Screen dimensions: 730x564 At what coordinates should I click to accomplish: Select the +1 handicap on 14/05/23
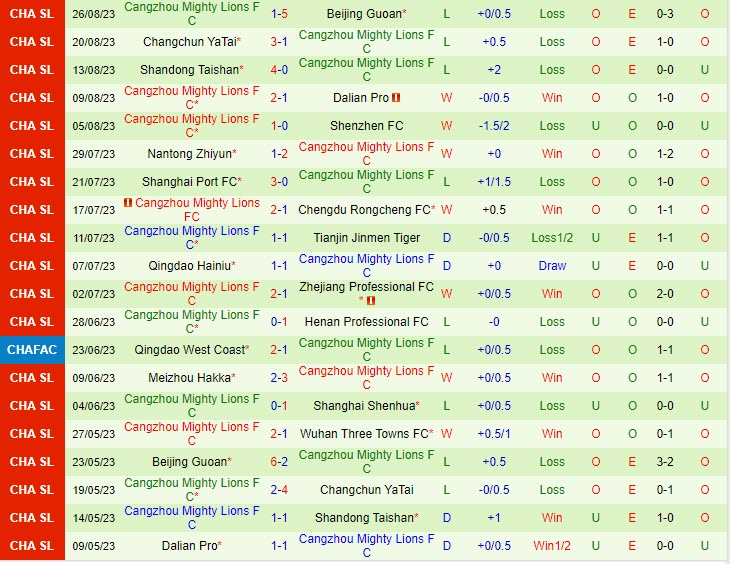pos(494,517)
